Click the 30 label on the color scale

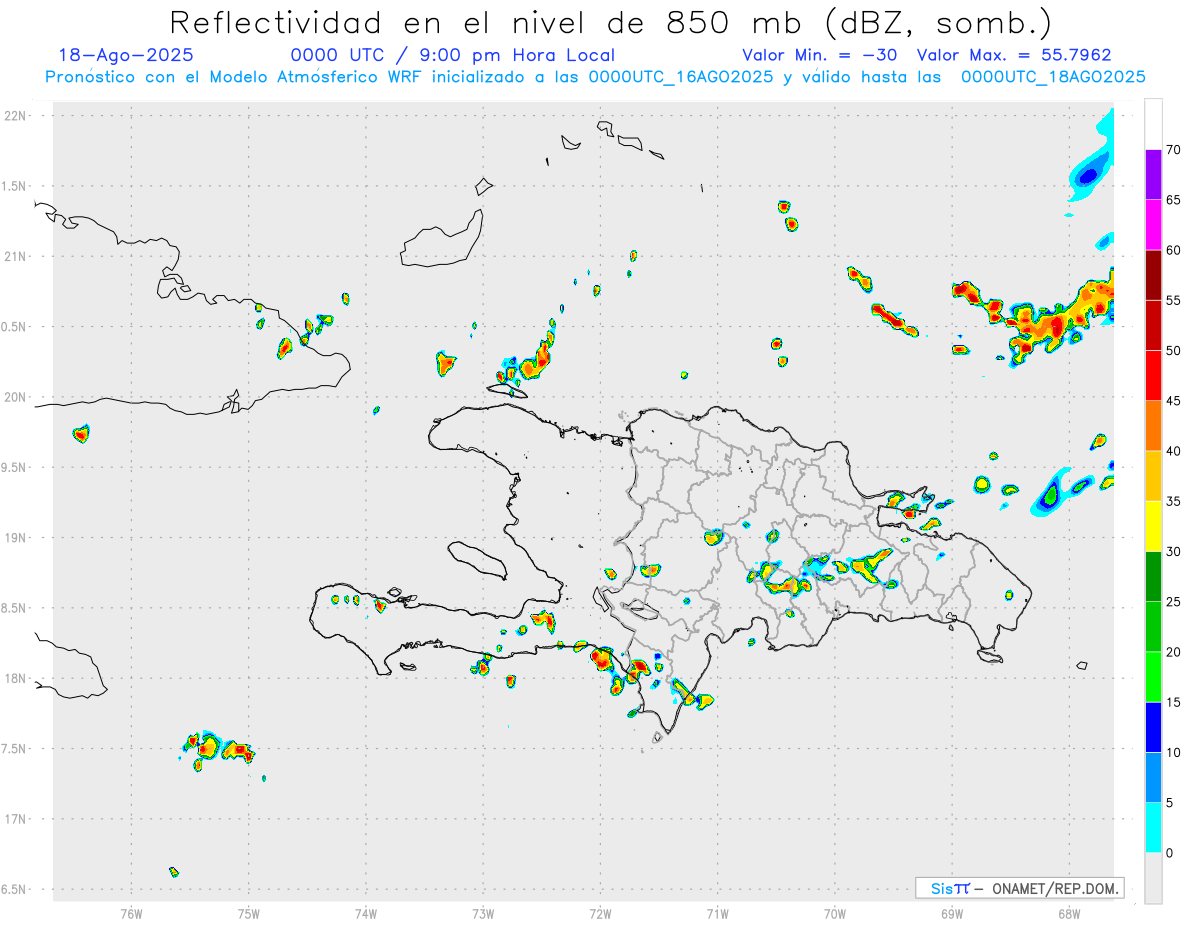point(1173,551)
